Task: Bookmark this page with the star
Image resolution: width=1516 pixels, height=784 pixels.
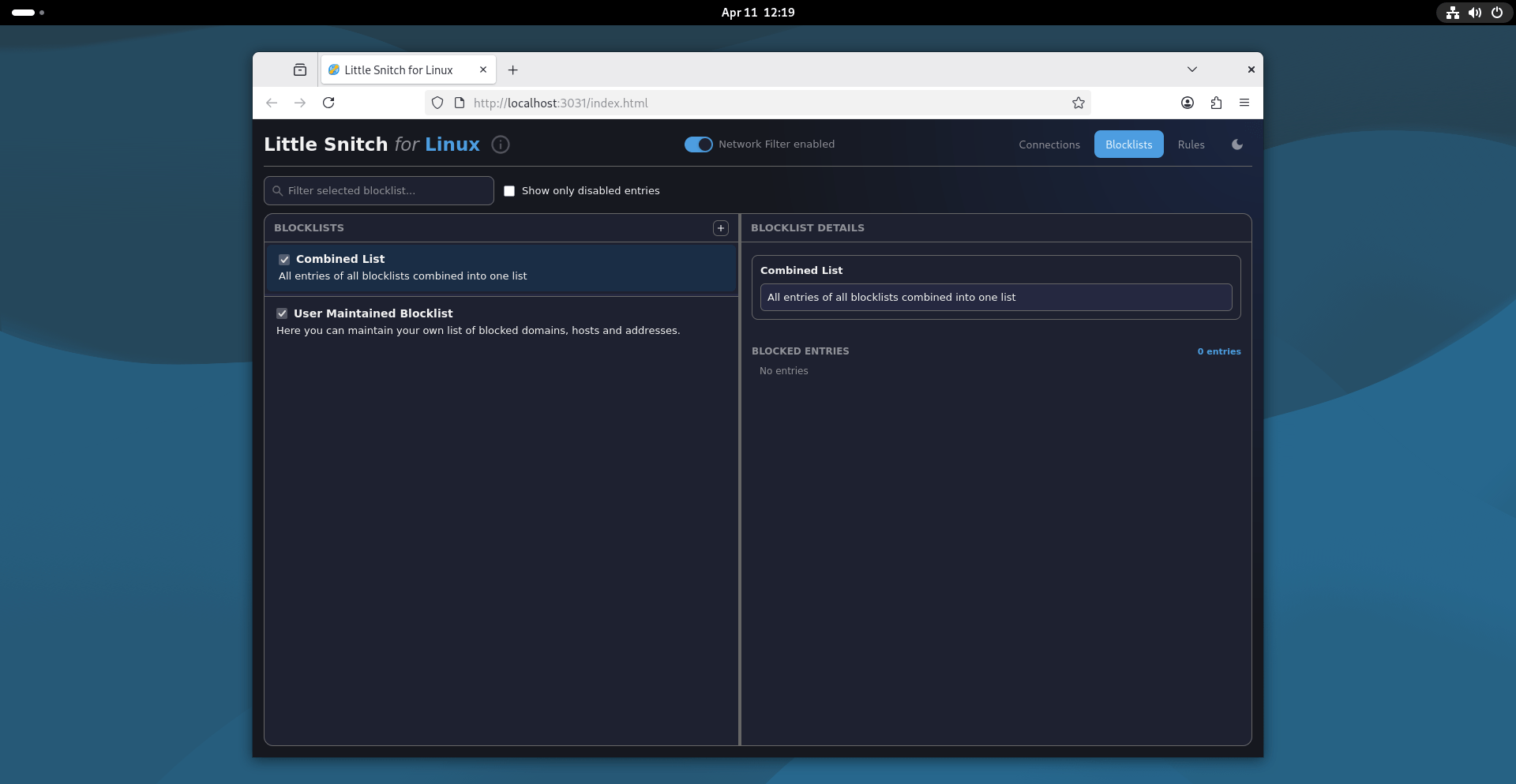Action: [x=1079, y=103]
